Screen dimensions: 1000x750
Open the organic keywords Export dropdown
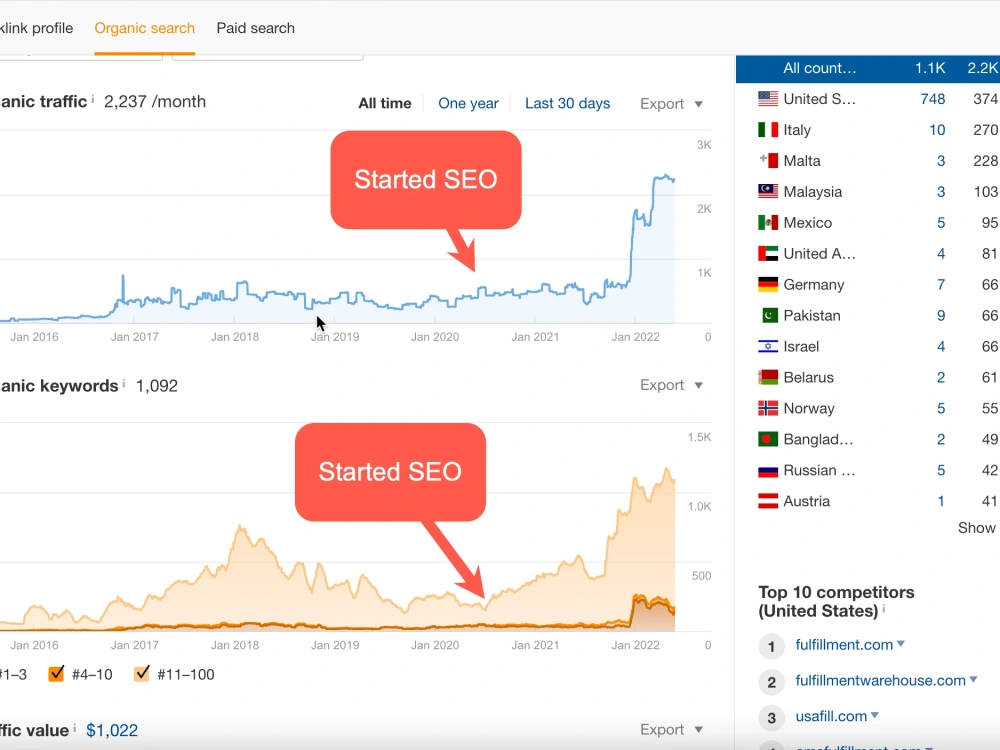click(x=672, y=385)
